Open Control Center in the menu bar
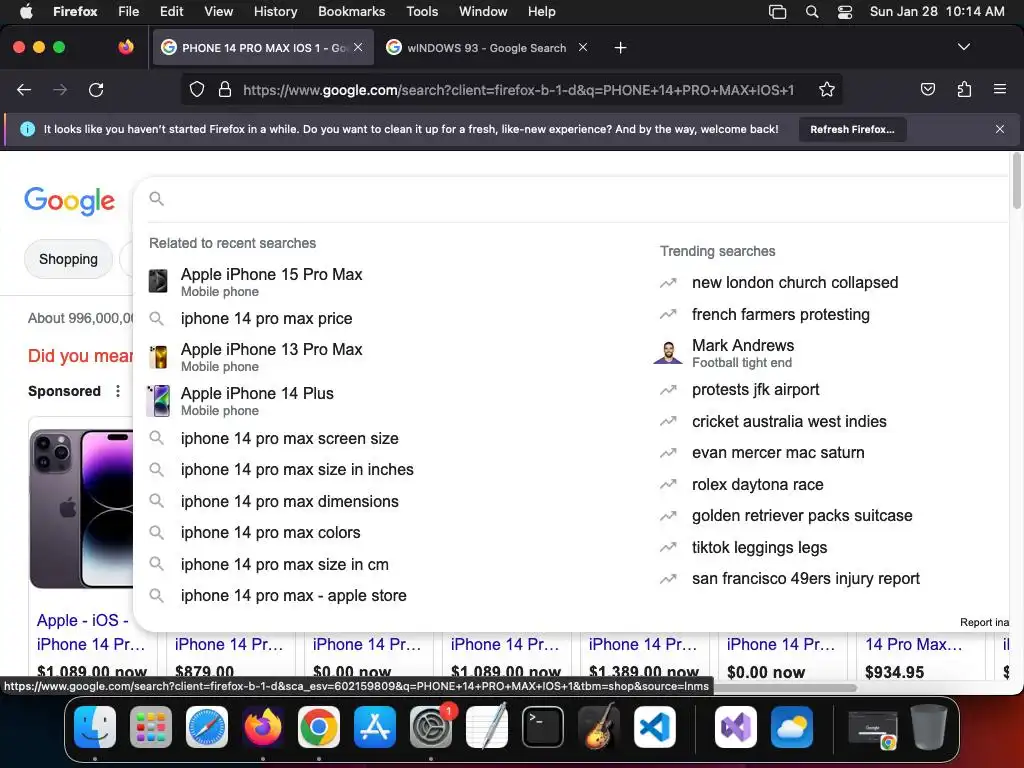The width and height of the screenshot is (1024, 768). click(844, 11)
